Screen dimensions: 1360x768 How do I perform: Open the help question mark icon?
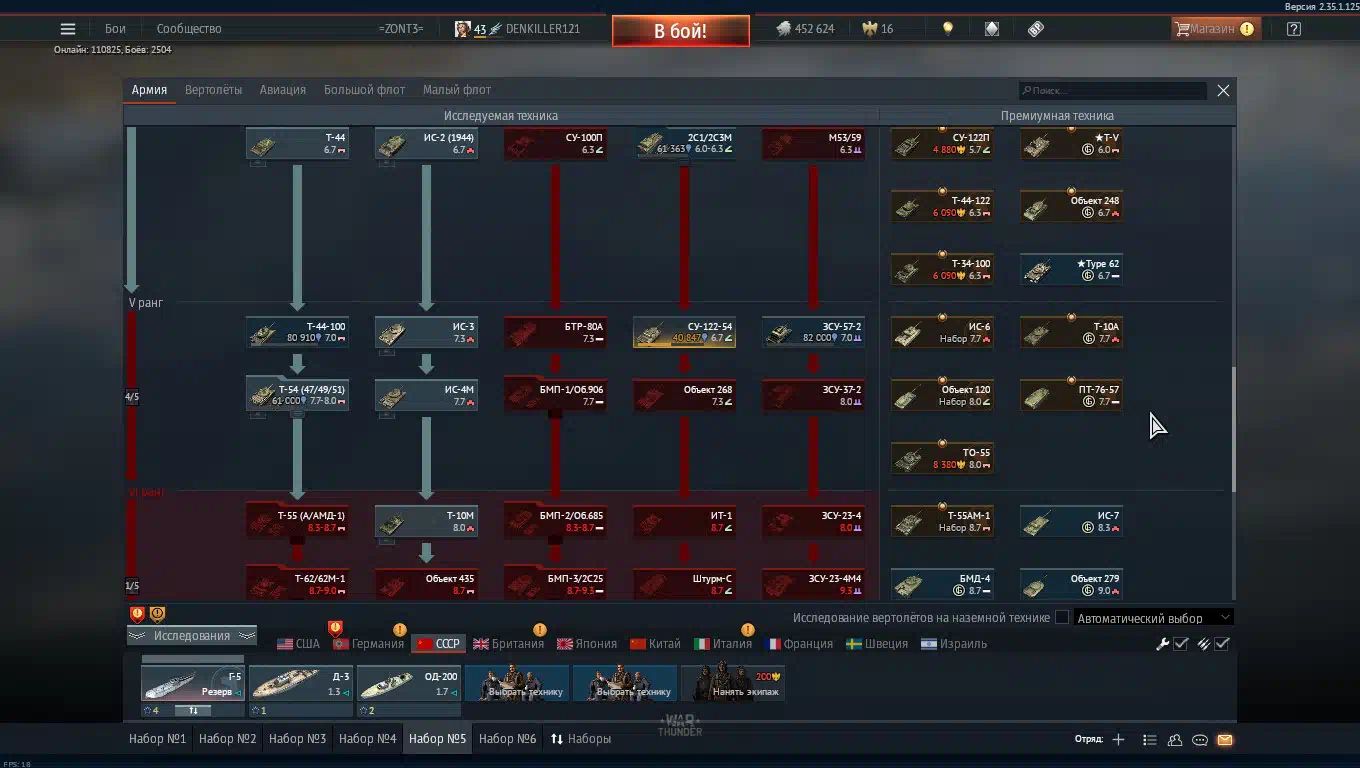click(1294, 29)
